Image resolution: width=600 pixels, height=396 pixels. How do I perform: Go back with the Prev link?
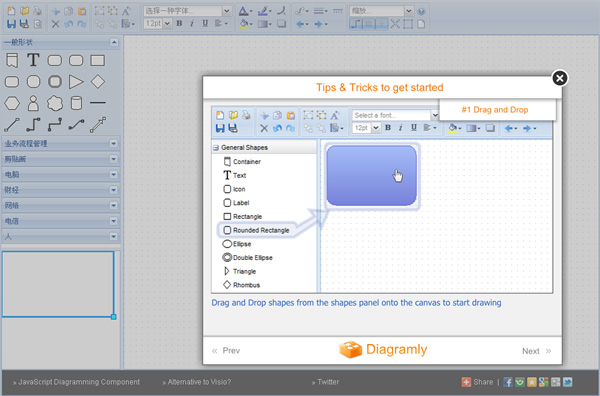(226, 350)
